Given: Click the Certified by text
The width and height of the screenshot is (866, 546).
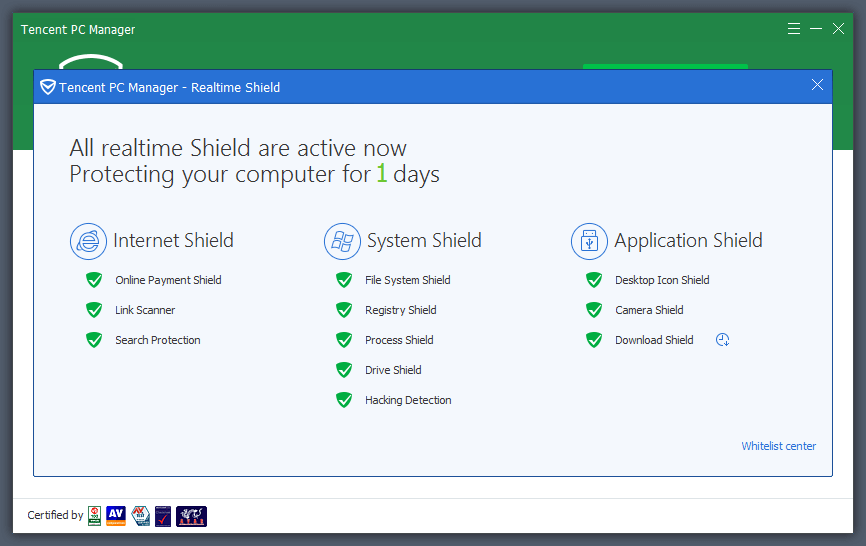Looking at the screenshot, I should pos(55,515).
